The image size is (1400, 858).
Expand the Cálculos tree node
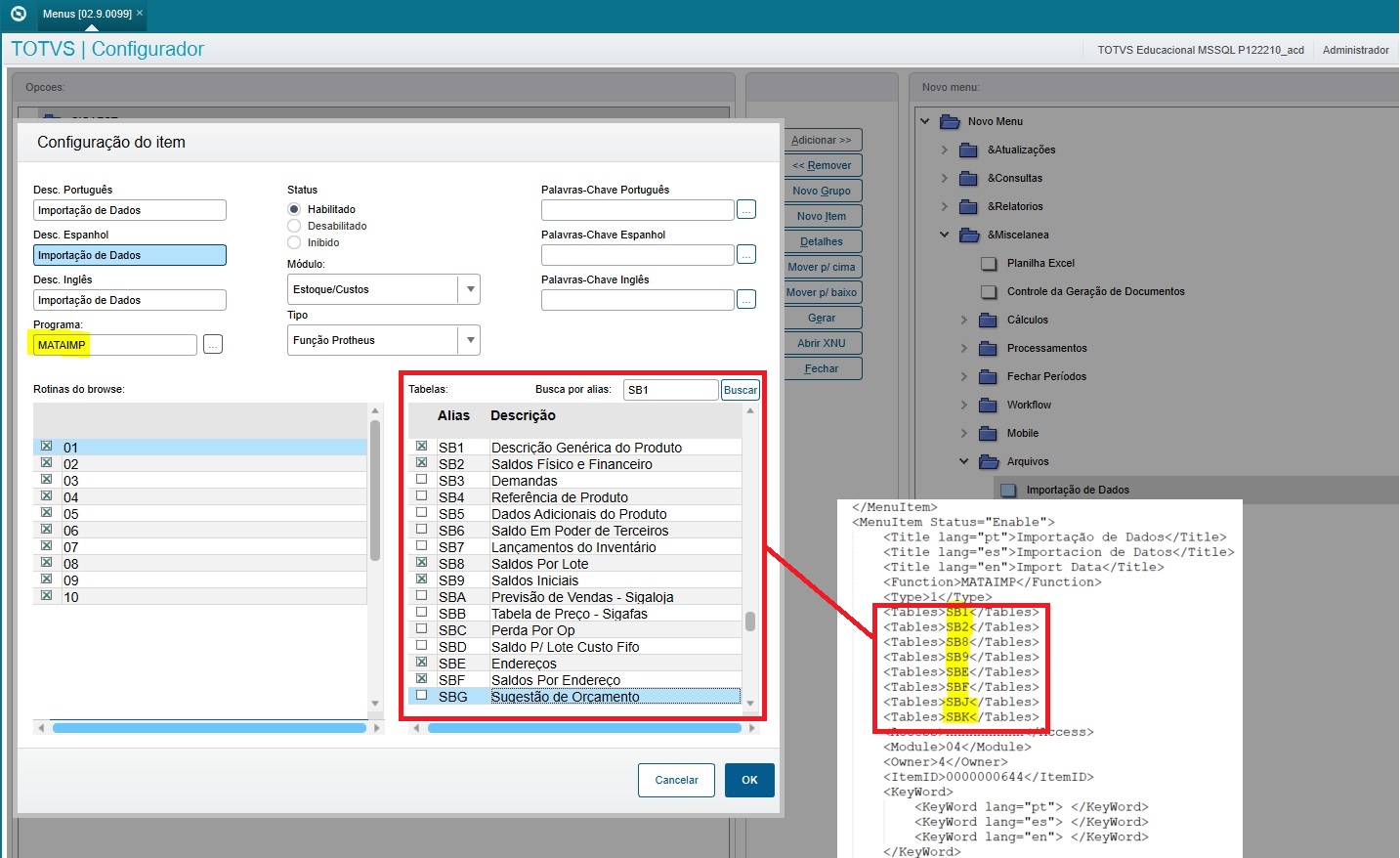click(963, 320)
